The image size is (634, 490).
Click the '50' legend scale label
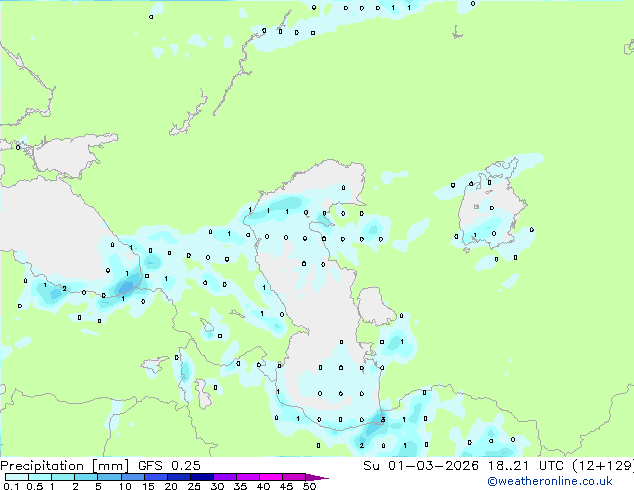tap(309, 486)
